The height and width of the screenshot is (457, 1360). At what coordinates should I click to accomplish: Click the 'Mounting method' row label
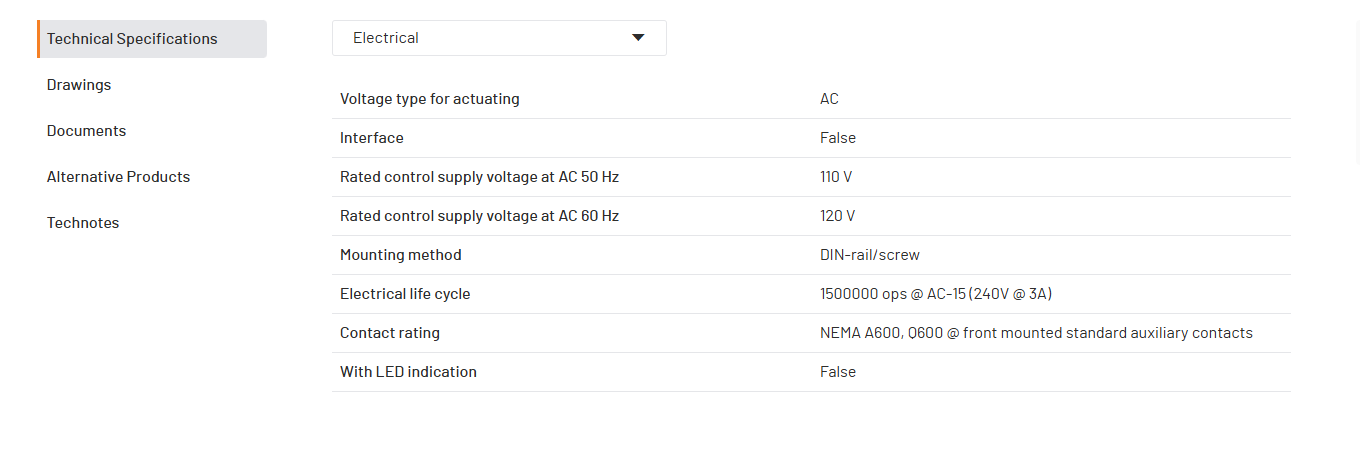(400, 255)
